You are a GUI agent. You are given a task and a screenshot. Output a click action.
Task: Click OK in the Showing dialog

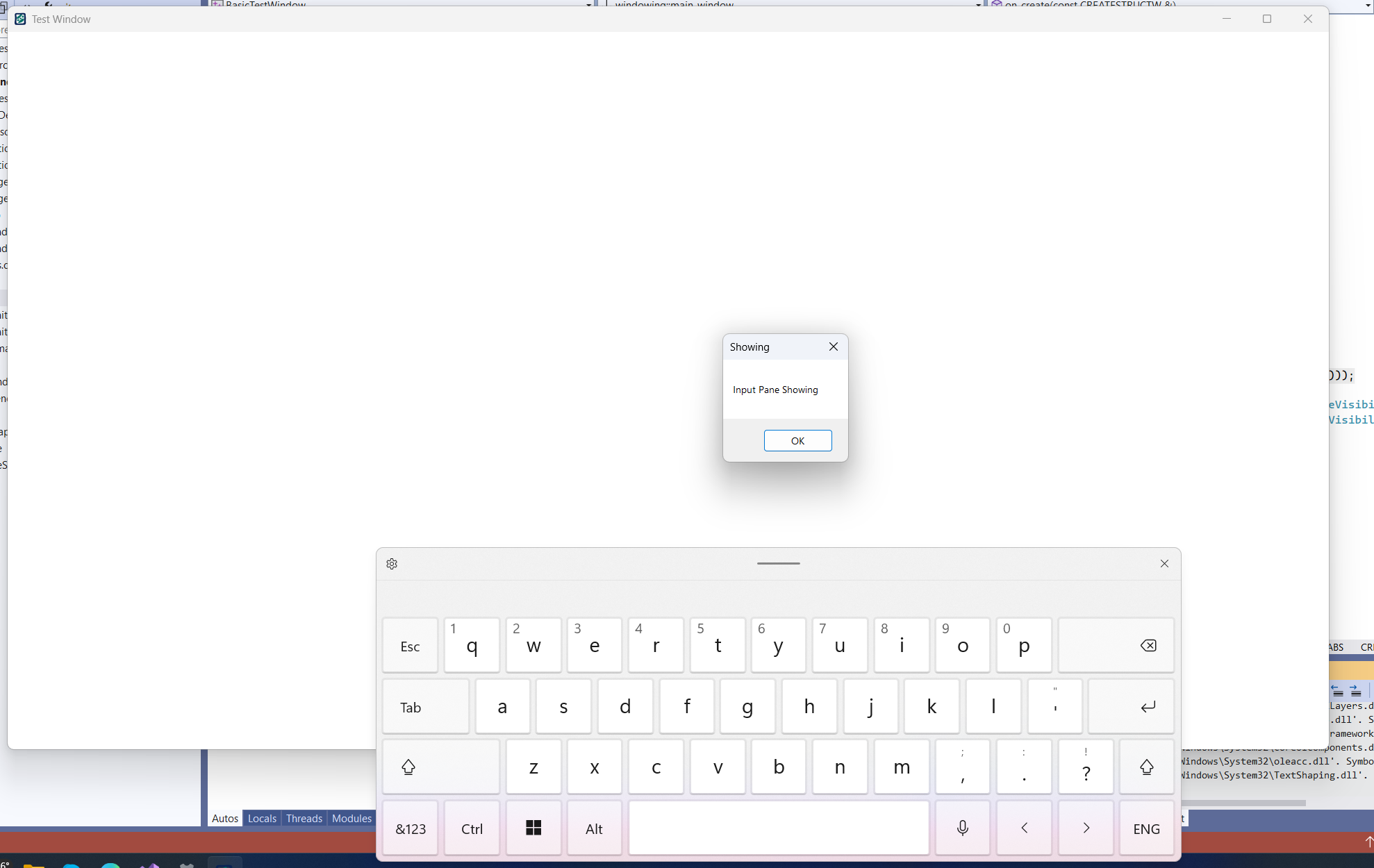[797, 440]
